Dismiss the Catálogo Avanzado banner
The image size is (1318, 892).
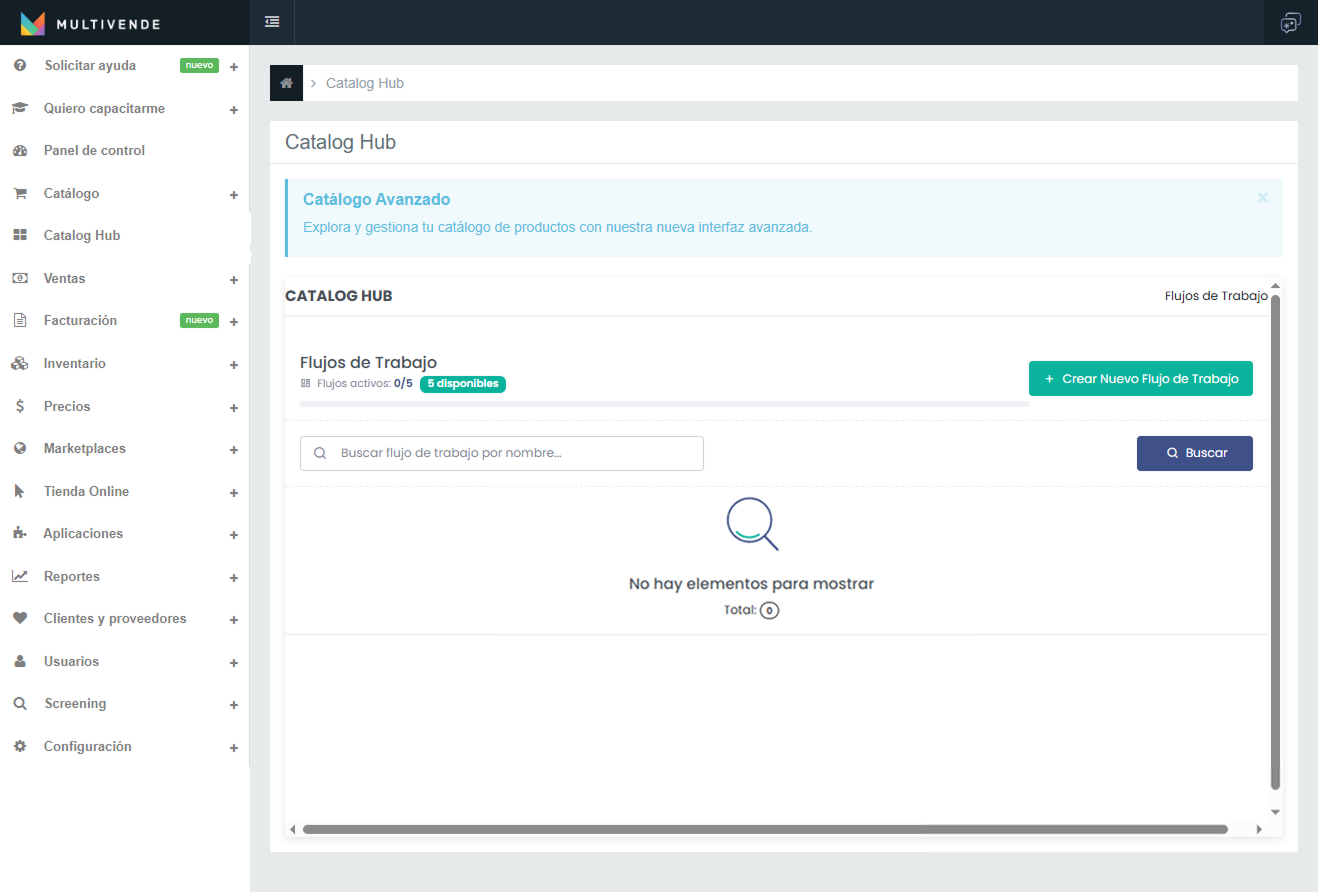pos(1262,198)
